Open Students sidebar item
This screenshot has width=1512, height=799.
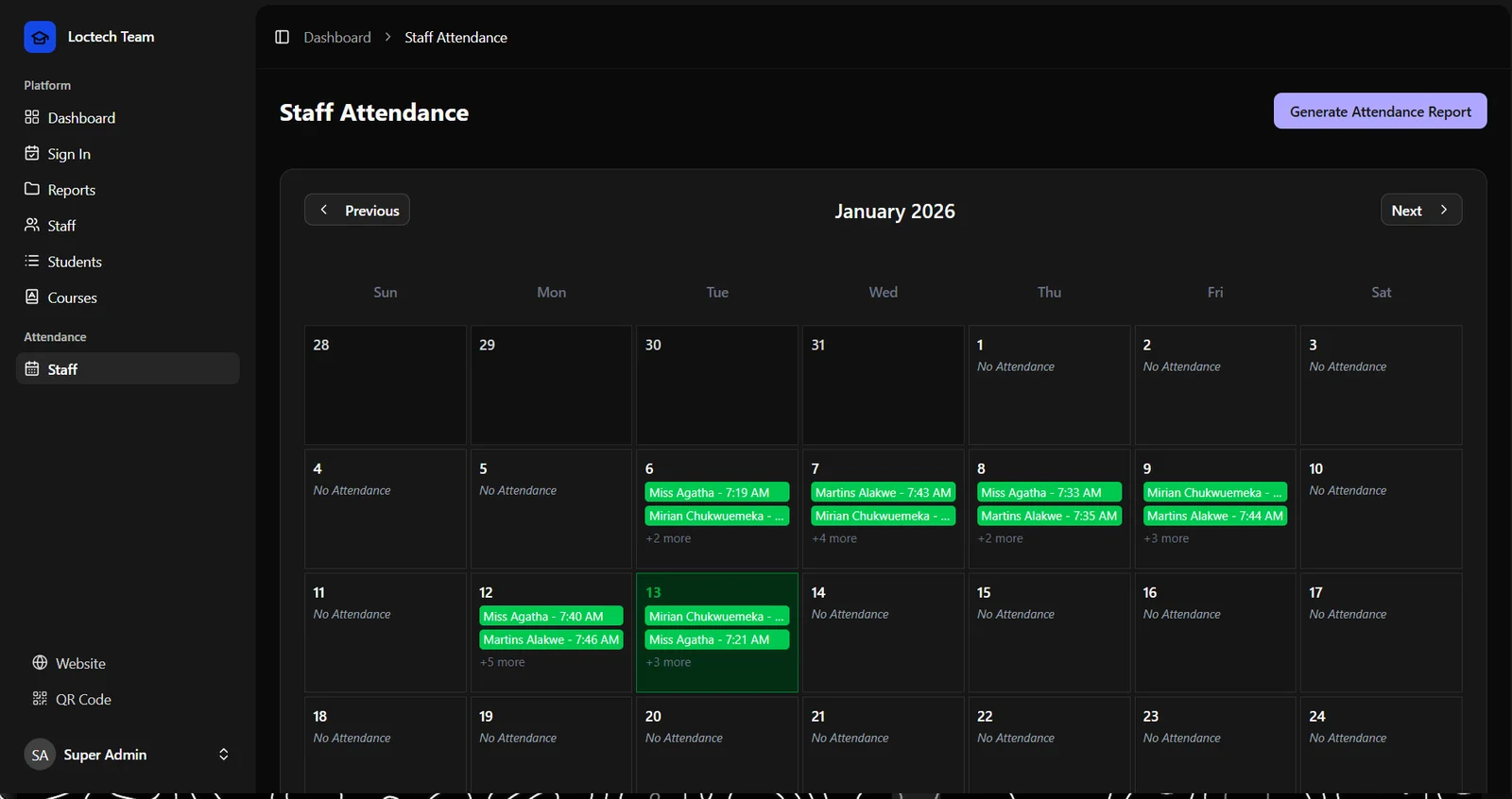coord(128,261)
